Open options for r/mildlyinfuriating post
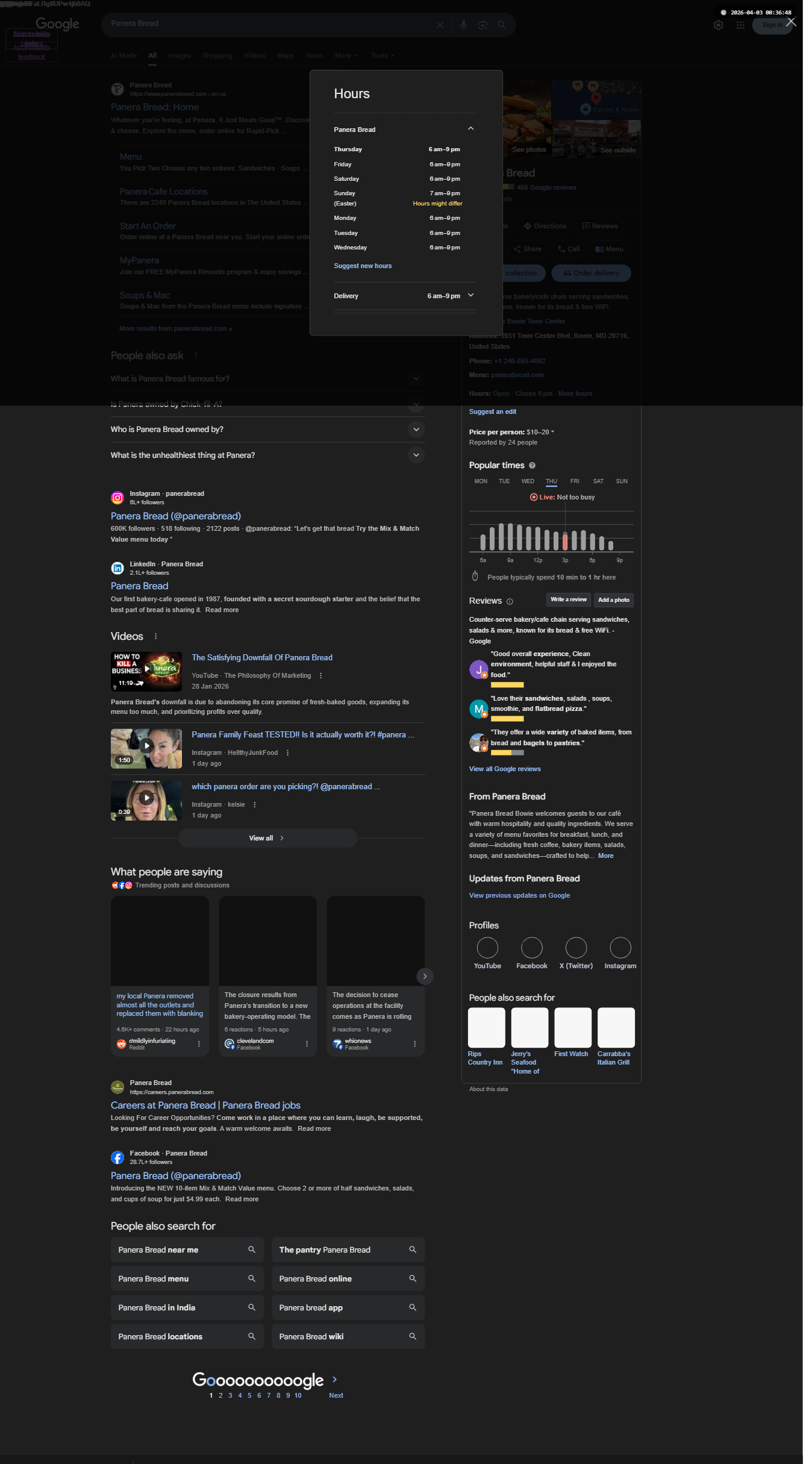 pos(199,1043)
